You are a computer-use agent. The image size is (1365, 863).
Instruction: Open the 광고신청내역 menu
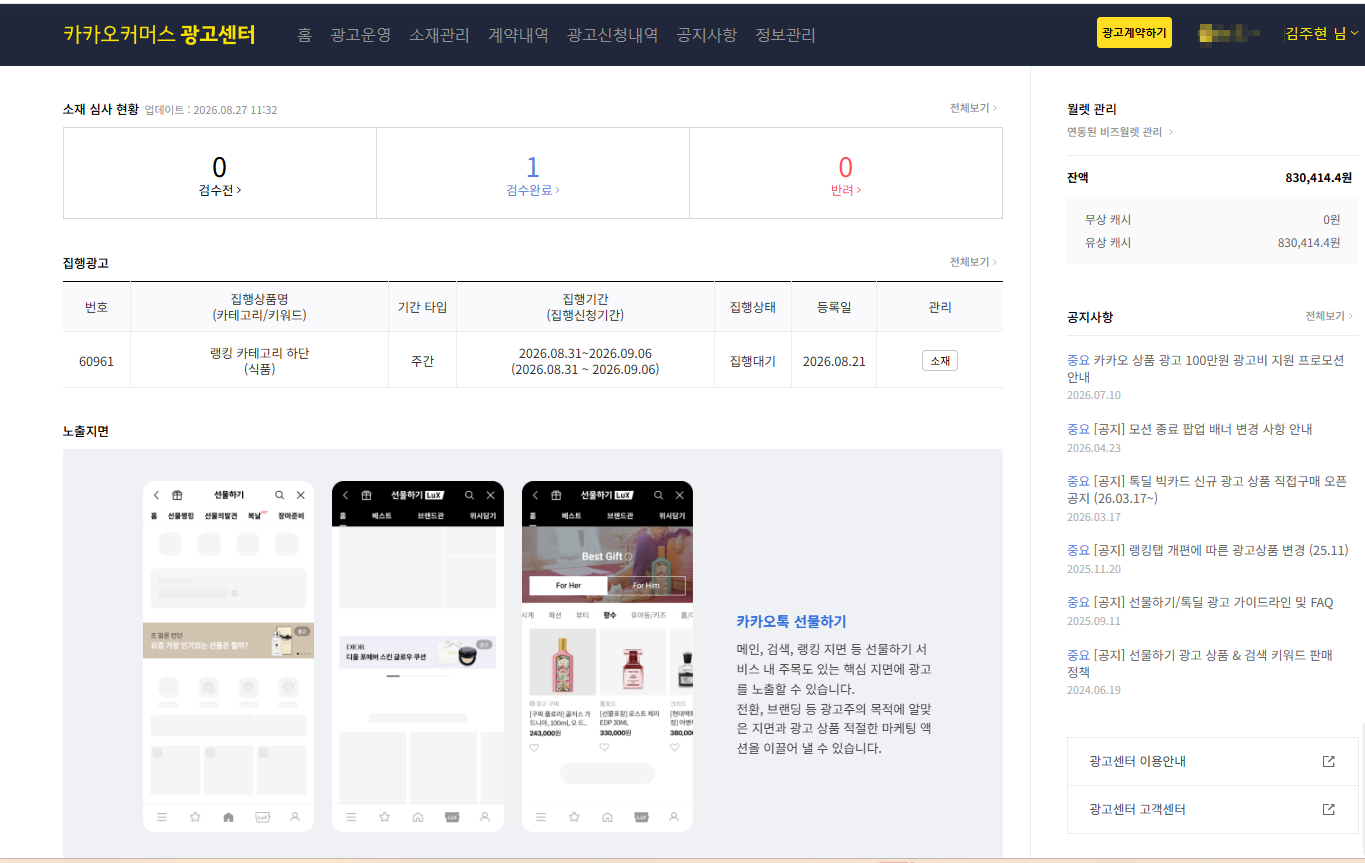coord(612,35)
